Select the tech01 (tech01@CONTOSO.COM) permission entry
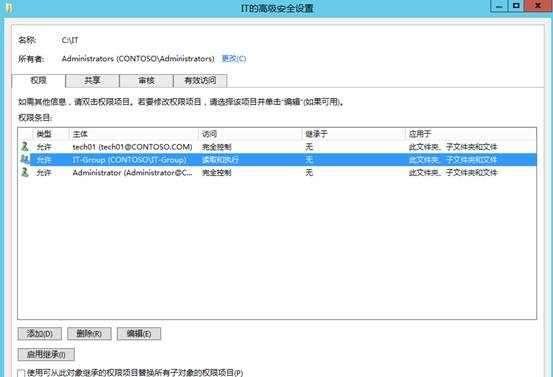This screenshot has width=553, height=377. pos(277,147)
